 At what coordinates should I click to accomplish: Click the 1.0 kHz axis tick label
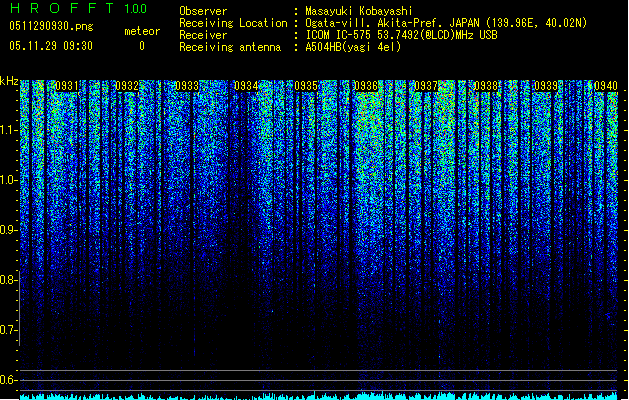click(9, 180)
